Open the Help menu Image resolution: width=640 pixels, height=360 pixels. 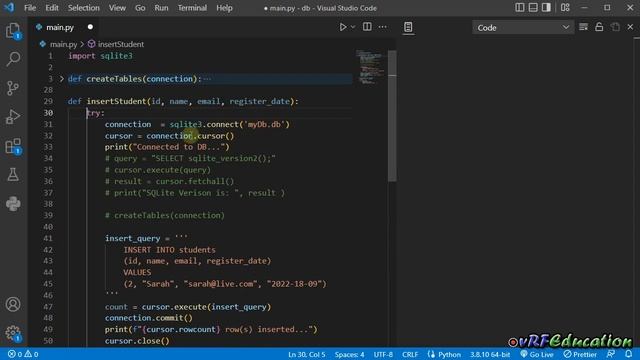(x=224, y=8)
